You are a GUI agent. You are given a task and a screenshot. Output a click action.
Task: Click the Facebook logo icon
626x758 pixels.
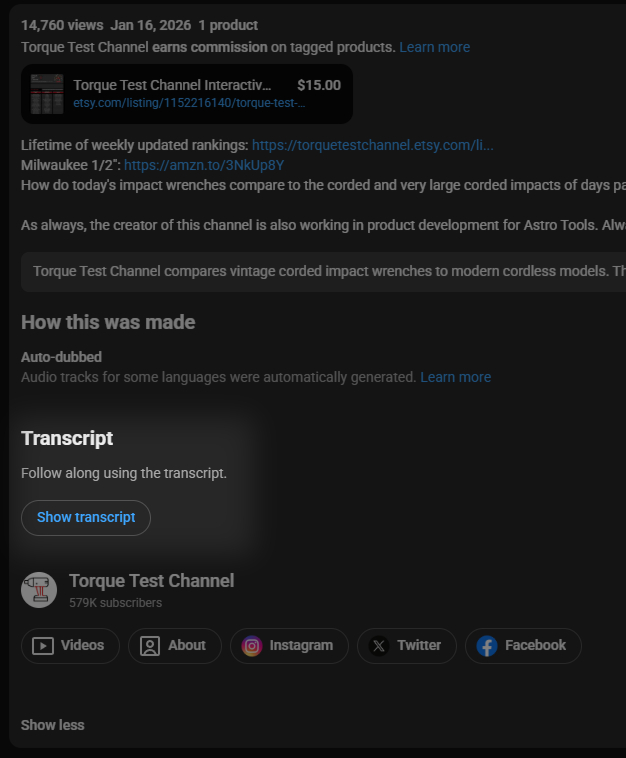point(487,646)
